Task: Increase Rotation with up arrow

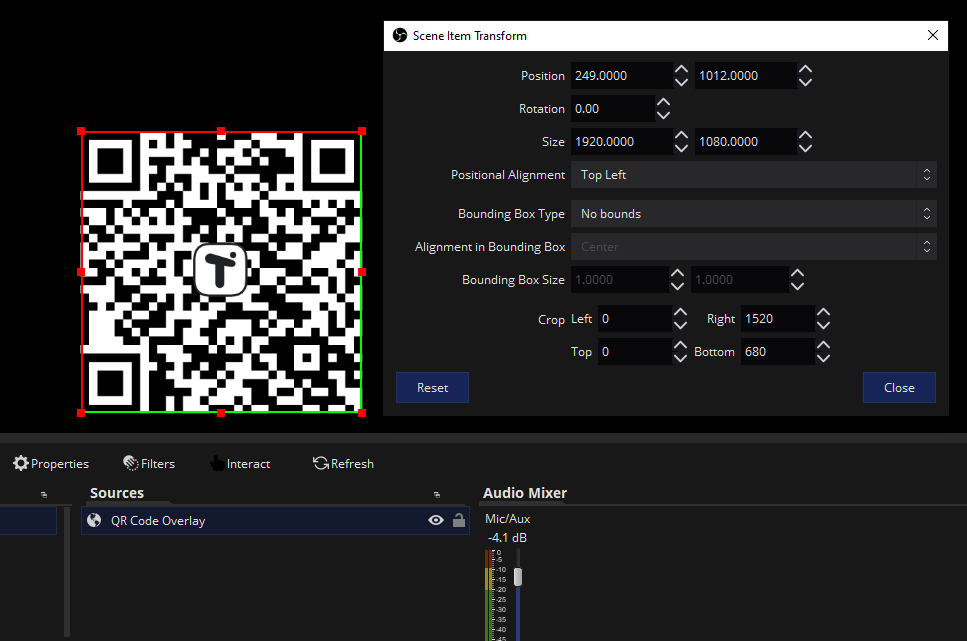Action: pyautogui.click(x=663, y=102)
